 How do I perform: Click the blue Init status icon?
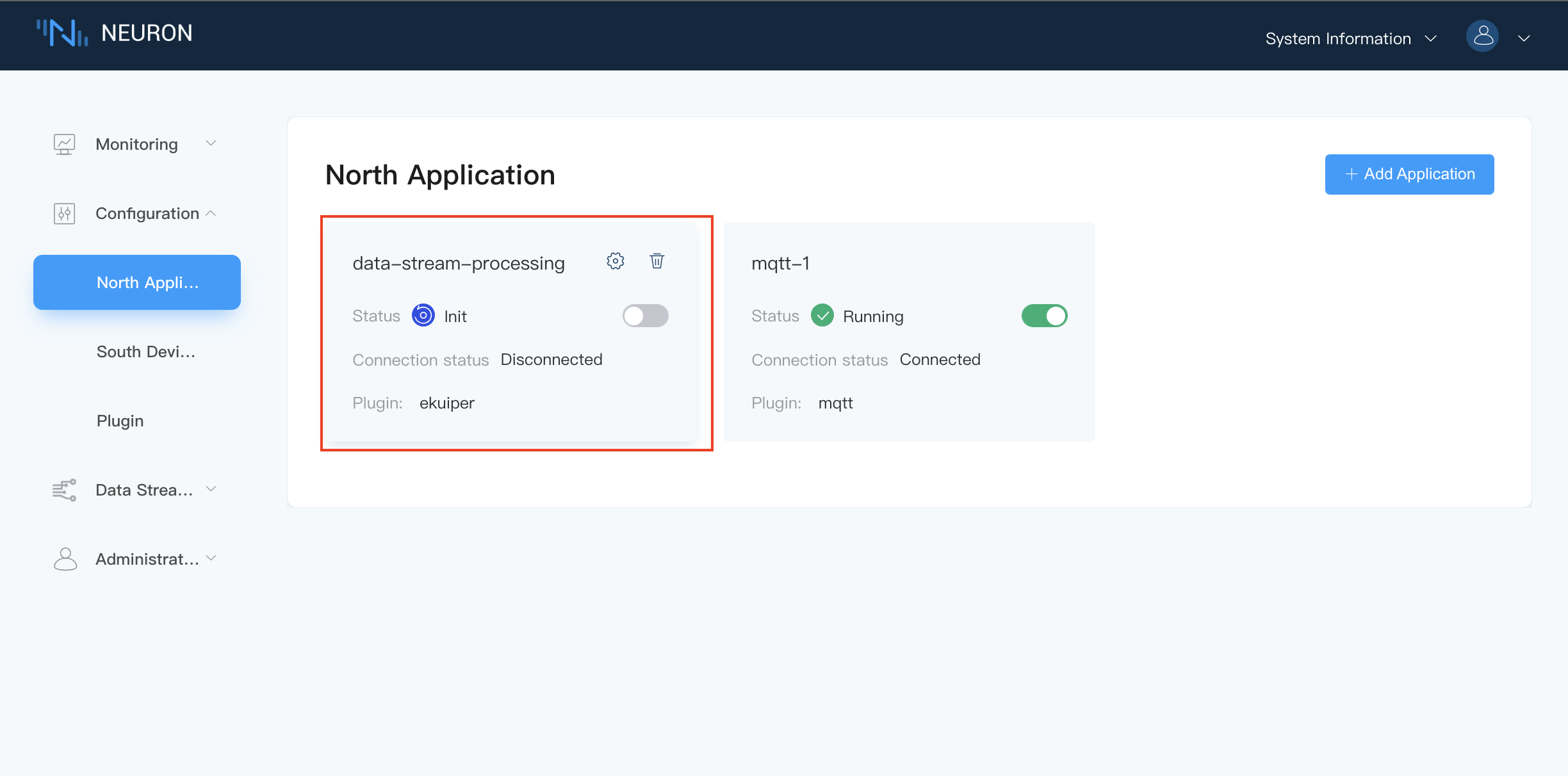point(423,316)
